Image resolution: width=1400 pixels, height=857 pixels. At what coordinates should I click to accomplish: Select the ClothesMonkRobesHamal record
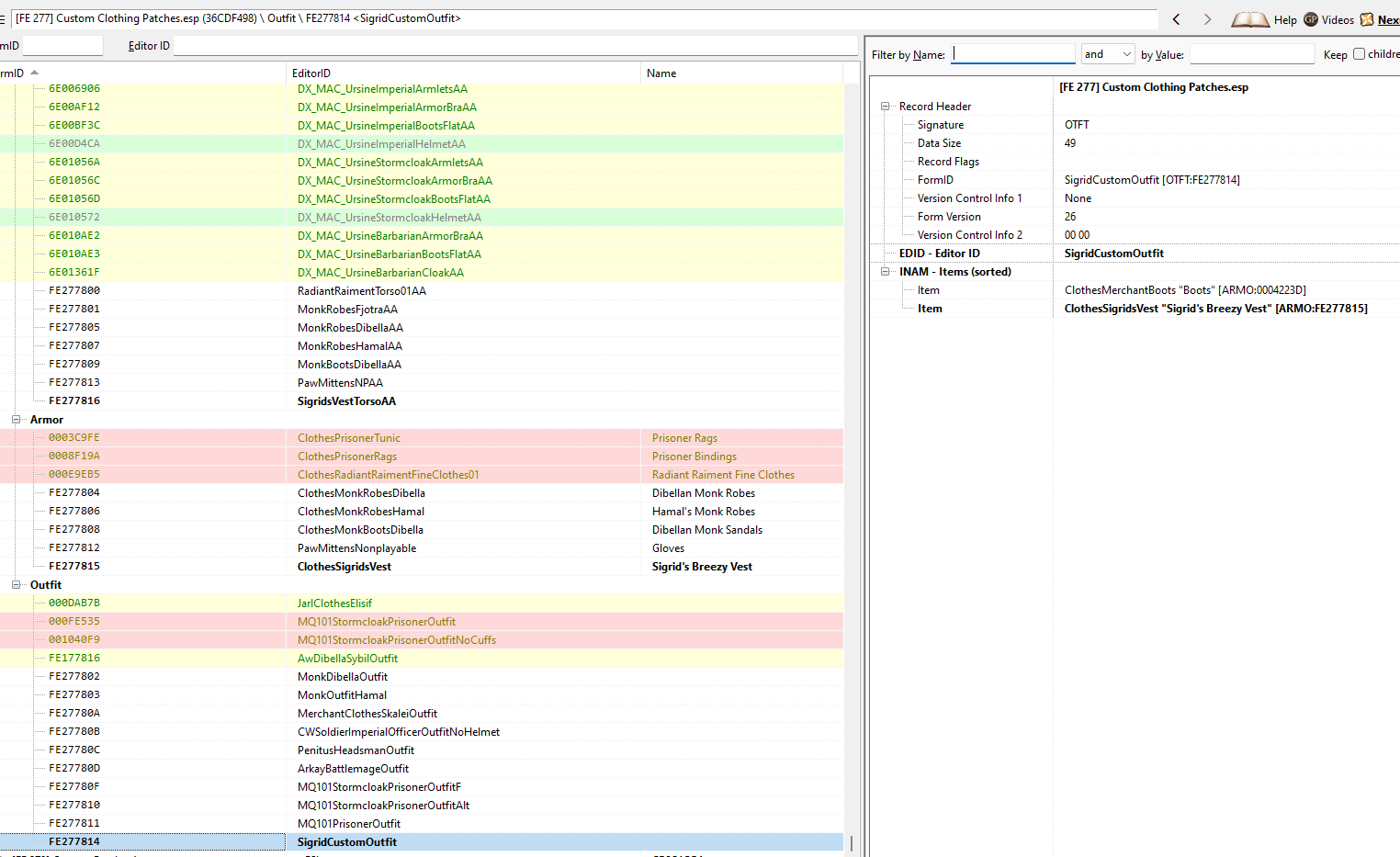click(422, 512)
